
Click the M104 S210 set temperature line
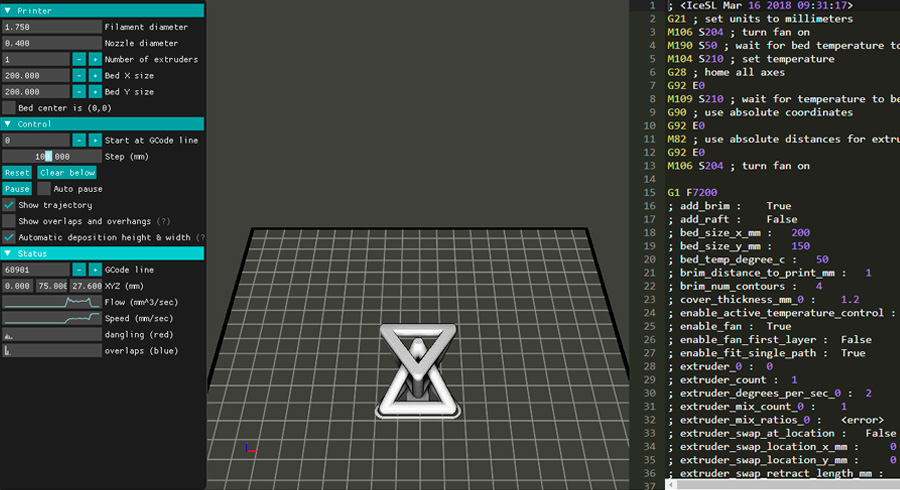(751, 59)
